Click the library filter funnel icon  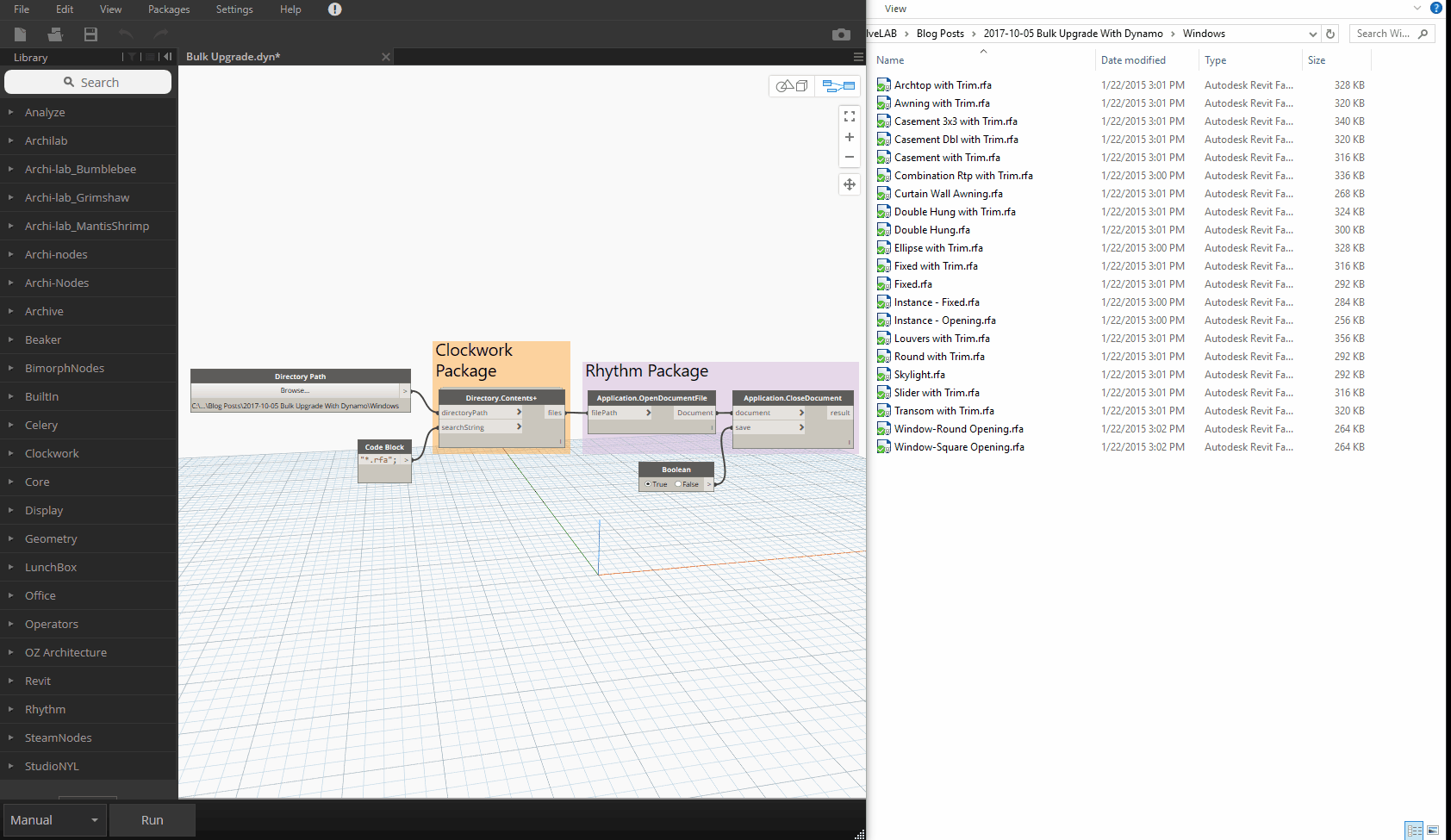point(131,57)
